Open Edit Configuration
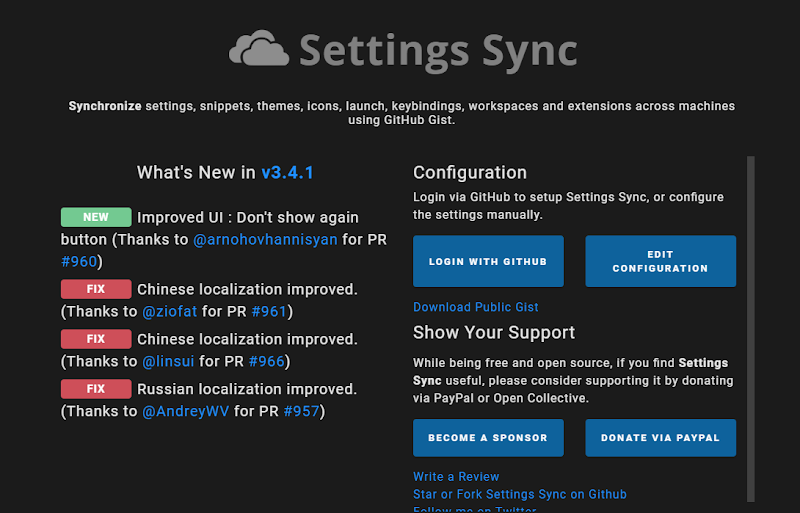The width and height of the screenshot is (800, 513). pyautogui.click(x=660, y=261)
